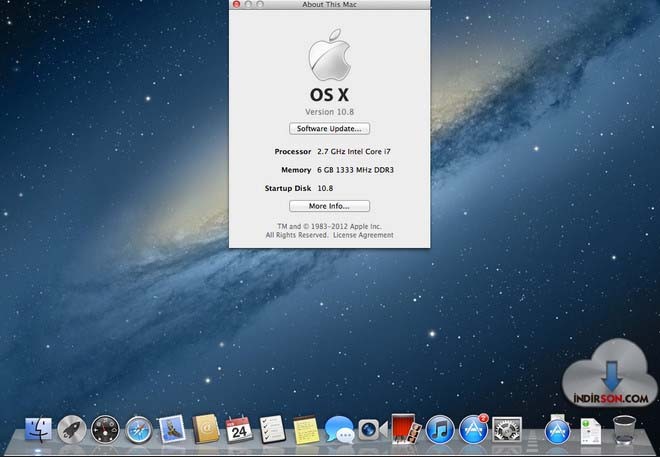Click the About This Mac title bar
660x457 pixels.
(330, 5)
